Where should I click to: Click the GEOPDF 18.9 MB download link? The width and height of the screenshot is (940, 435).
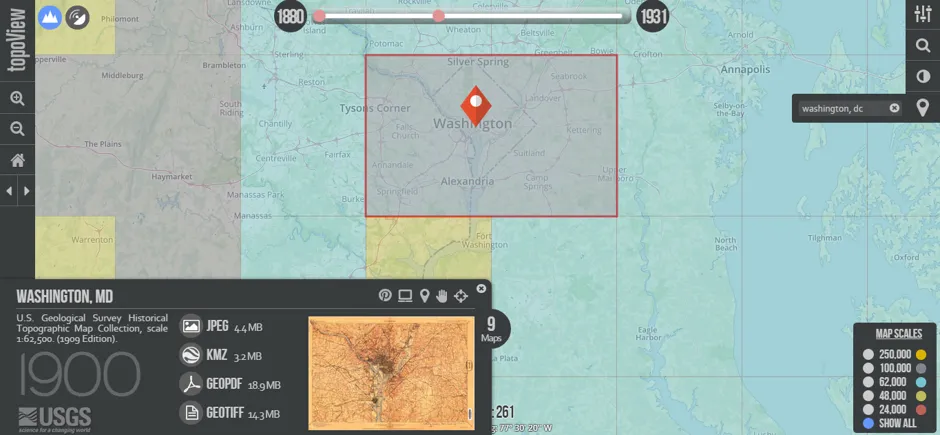(x=243, y=385)
